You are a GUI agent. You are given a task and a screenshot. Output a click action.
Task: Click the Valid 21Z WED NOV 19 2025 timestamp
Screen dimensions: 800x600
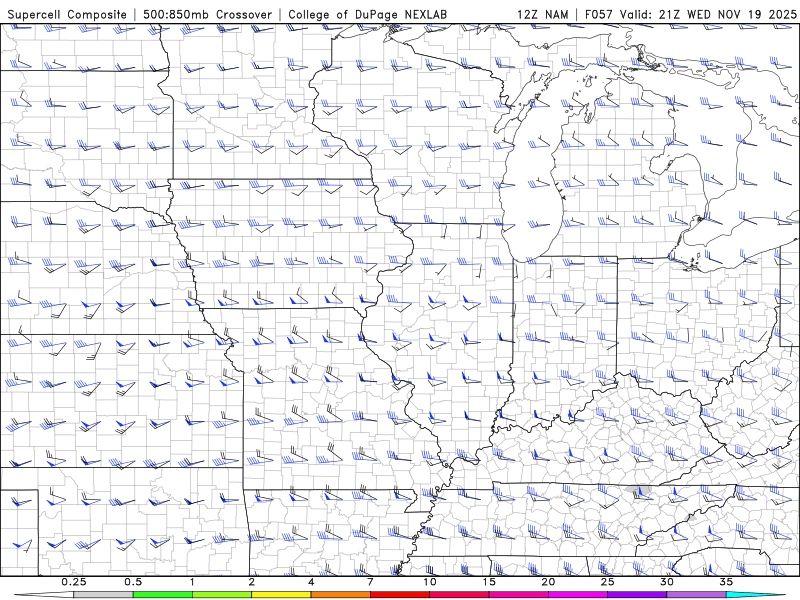pyautogui.click(x=708, y=14)
